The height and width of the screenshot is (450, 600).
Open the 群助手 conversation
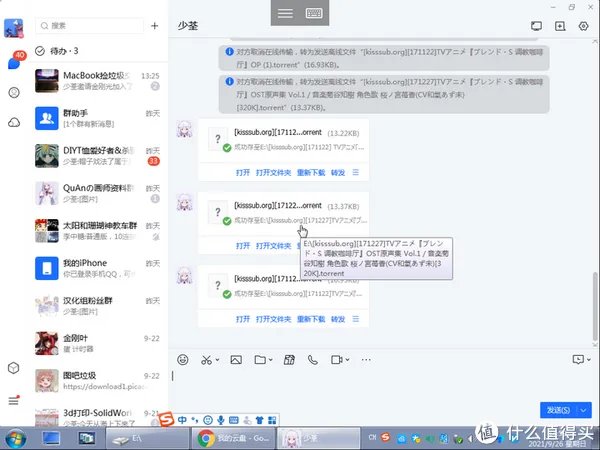98,118
